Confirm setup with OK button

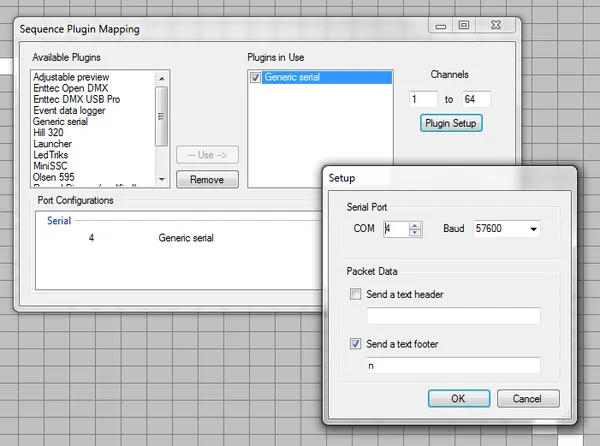(457, 398)
